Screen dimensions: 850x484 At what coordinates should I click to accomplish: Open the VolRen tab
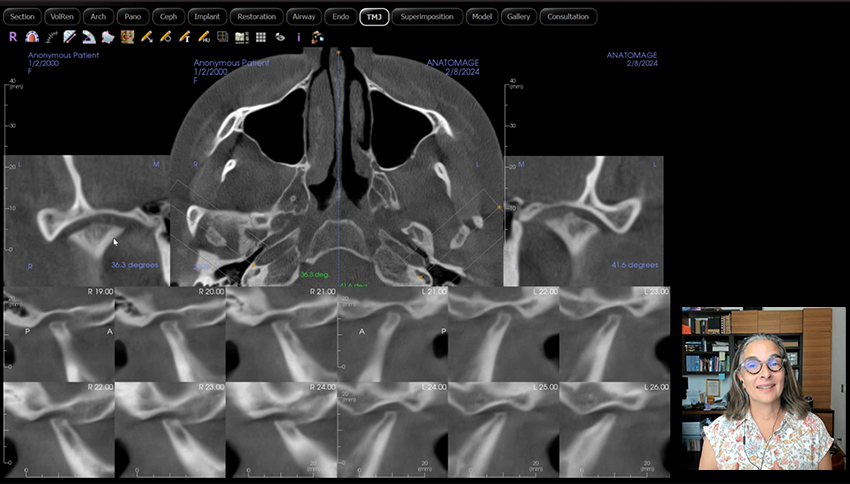click(x=62, y=17)
